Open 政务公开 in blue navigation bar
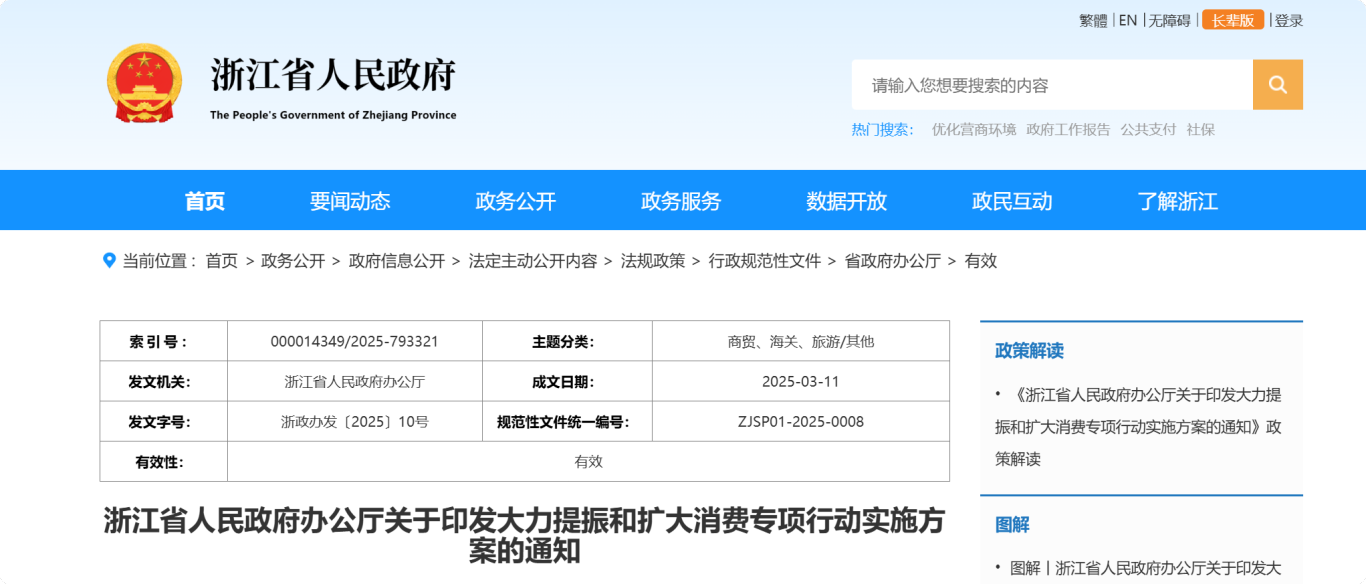Screen dimensions: 1366x584 516,201
